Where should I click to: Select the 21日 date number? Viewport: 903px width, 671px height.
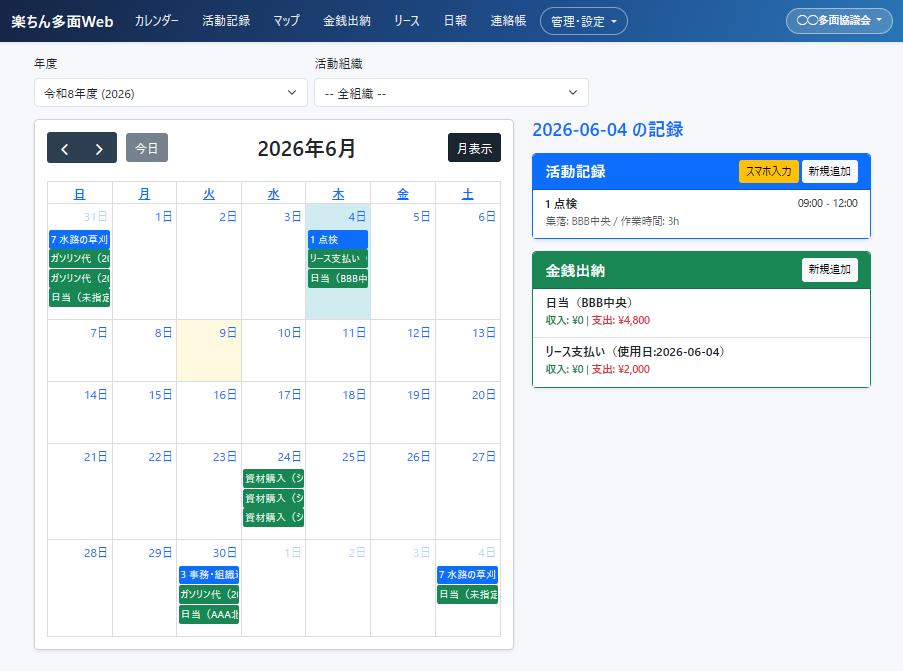(x=96, y=457)
